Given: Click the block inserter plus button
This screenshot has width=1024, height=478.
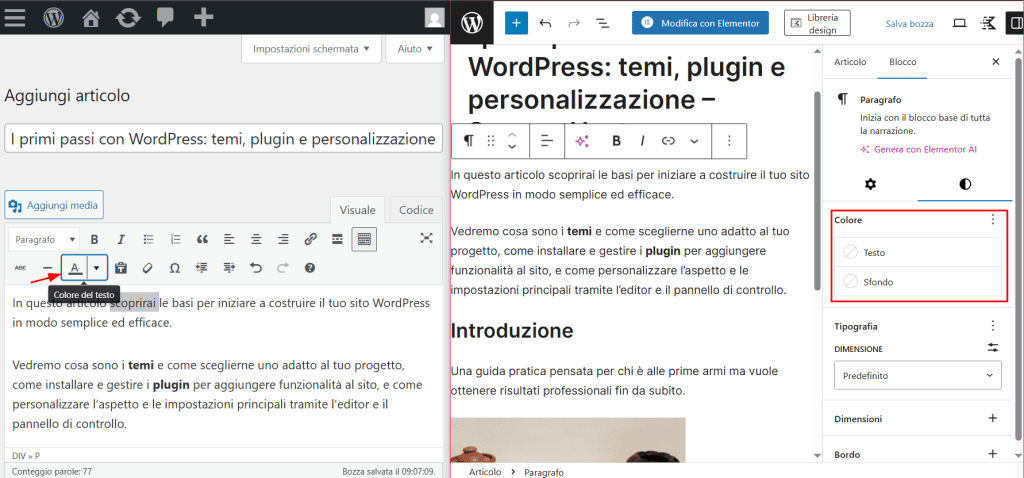Looking at the screenshot, I should click(516, 22).
